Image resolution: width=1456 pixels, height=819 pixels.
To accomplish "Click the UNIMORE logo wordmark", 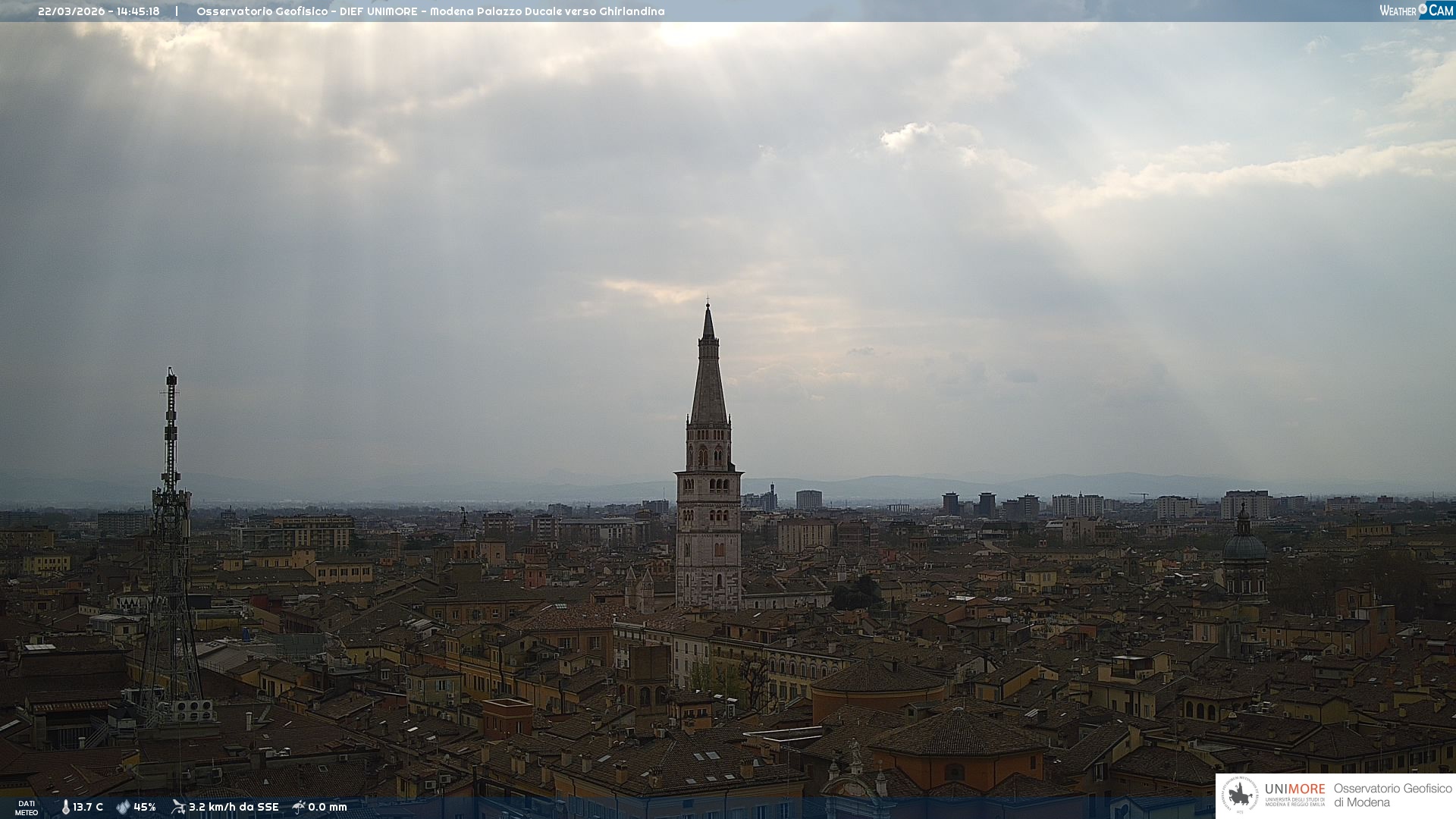I will [1294, 789].
